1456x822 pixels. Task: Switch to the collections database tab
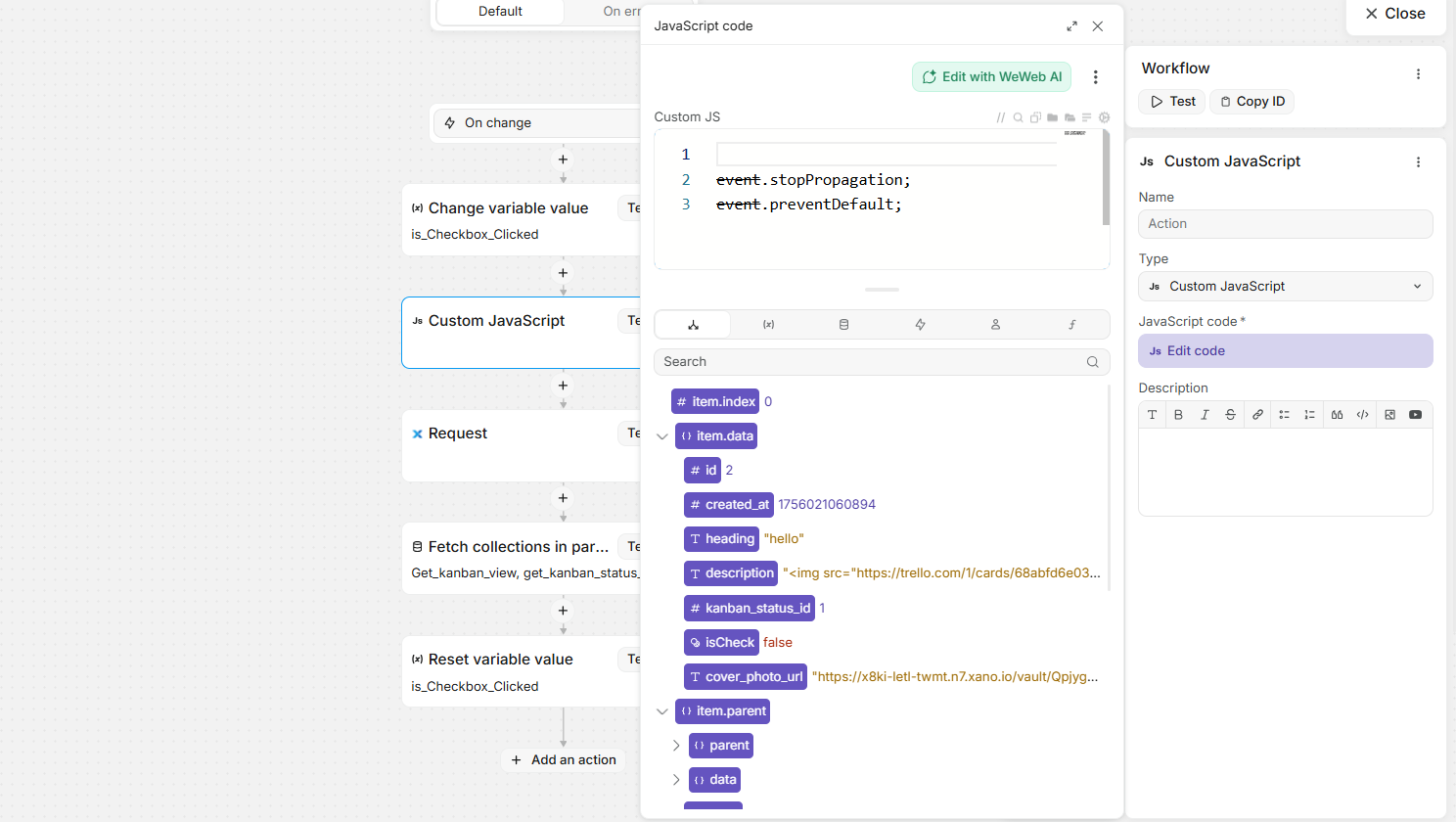click(x=843, y=325)
